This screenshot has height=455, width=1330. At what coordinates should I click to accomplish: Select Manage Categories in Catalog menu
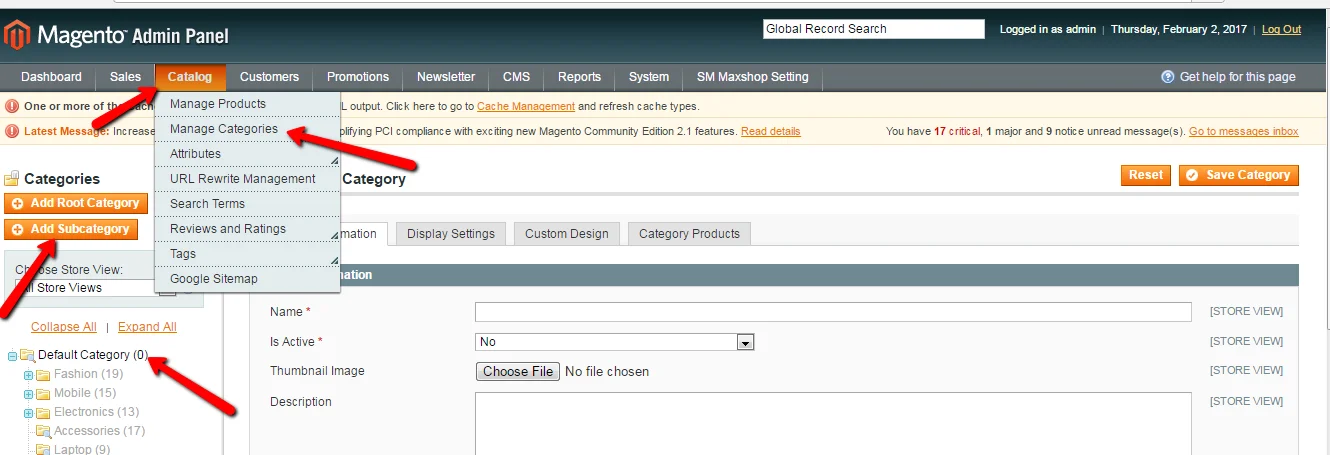tap(247, 129)
